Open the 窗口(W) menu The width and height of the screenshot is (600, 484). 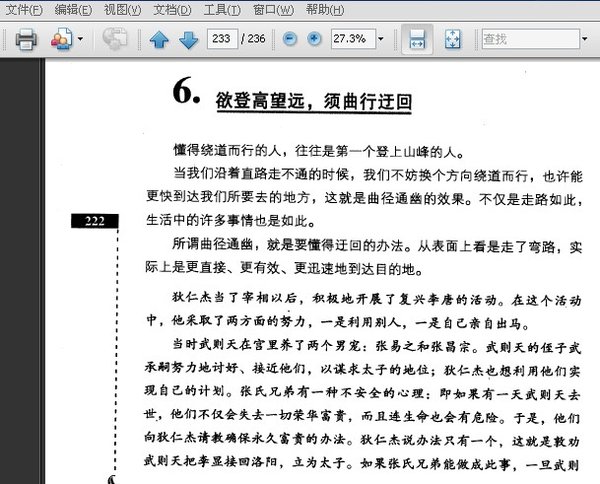pos(273,10)
